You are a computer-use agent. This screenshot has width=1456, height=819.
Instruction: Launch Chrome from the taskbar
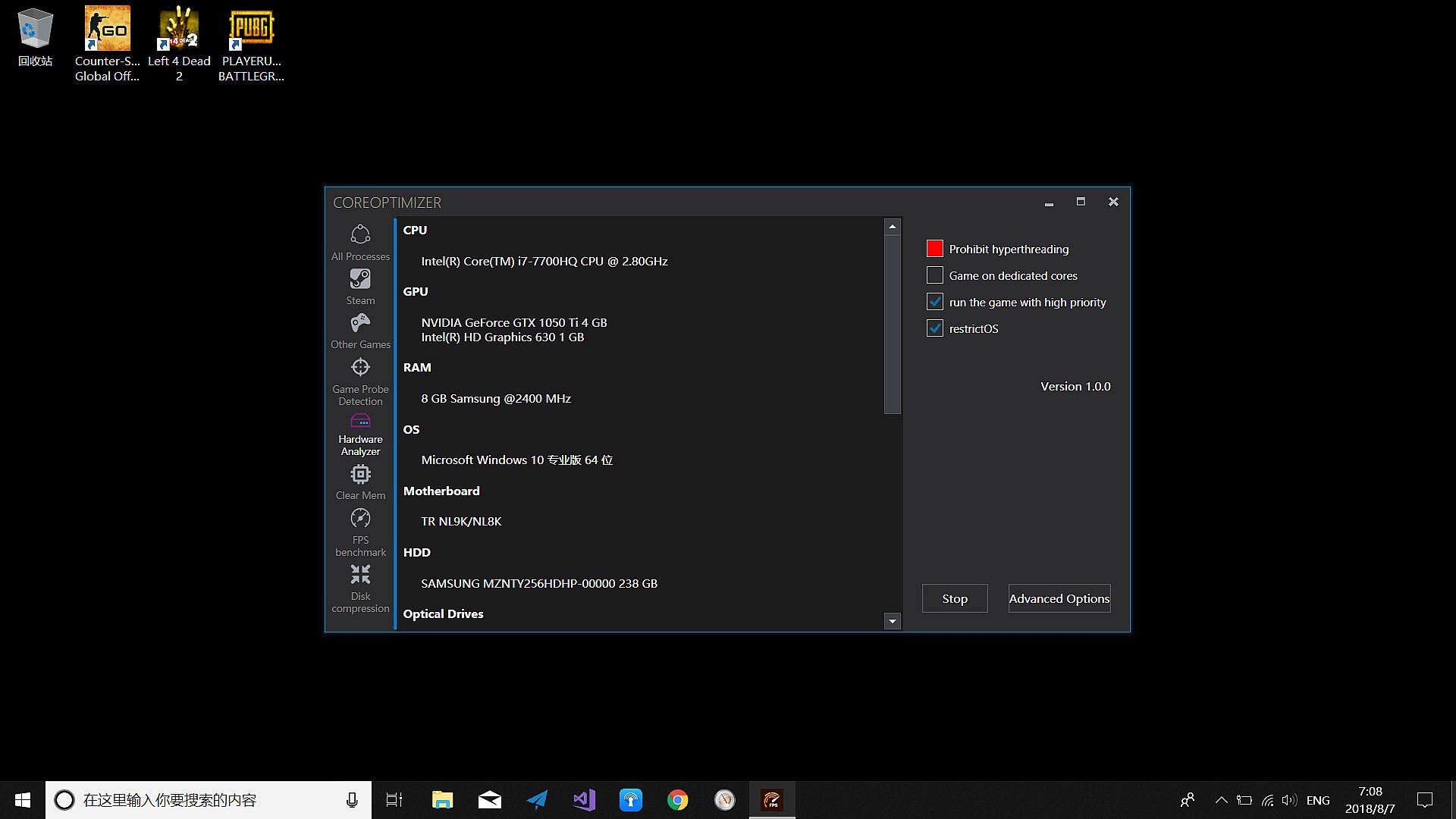[x=677, y=800]
